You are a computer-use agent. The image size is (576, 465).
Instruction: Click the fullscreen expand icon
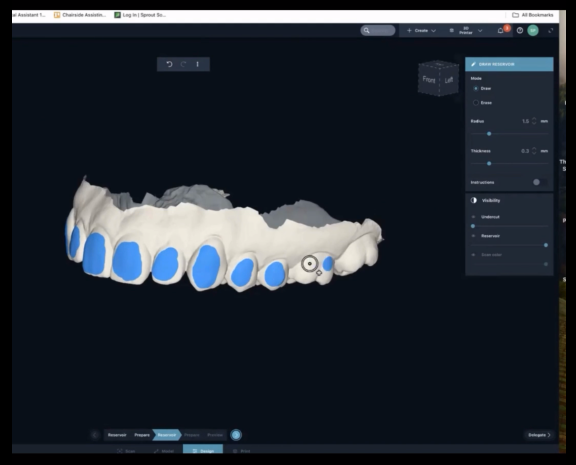click(551, 30)
